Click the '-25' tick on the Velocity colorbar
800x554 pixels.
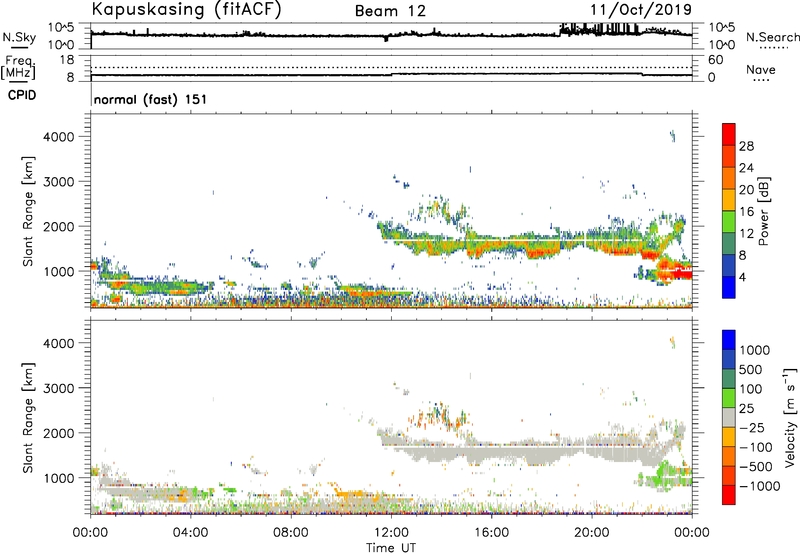point(752,427)
